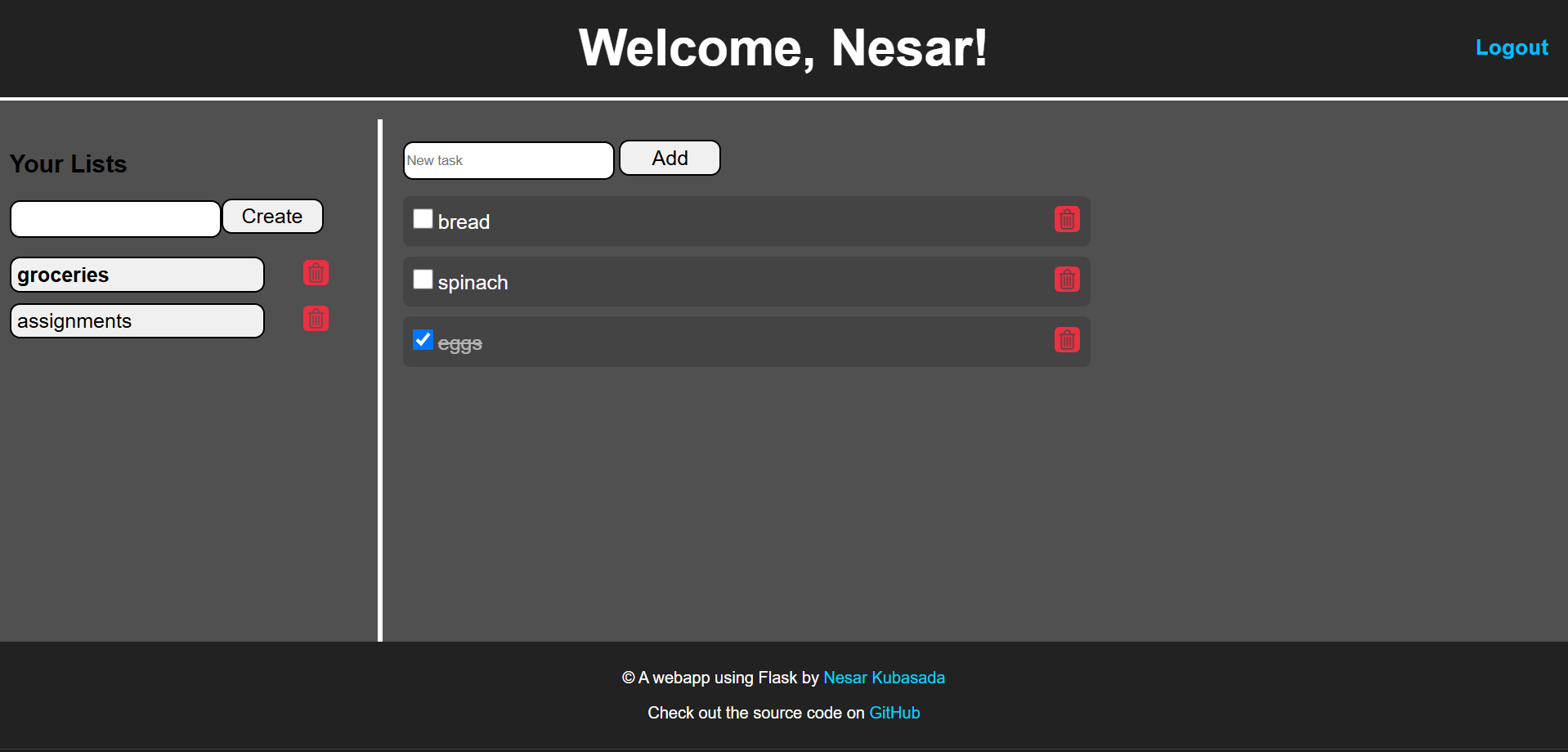Image resolution: width=1568 pixels, height=752 pixels.
Task: Open the GitHub source code link
Action: point(894,713)
